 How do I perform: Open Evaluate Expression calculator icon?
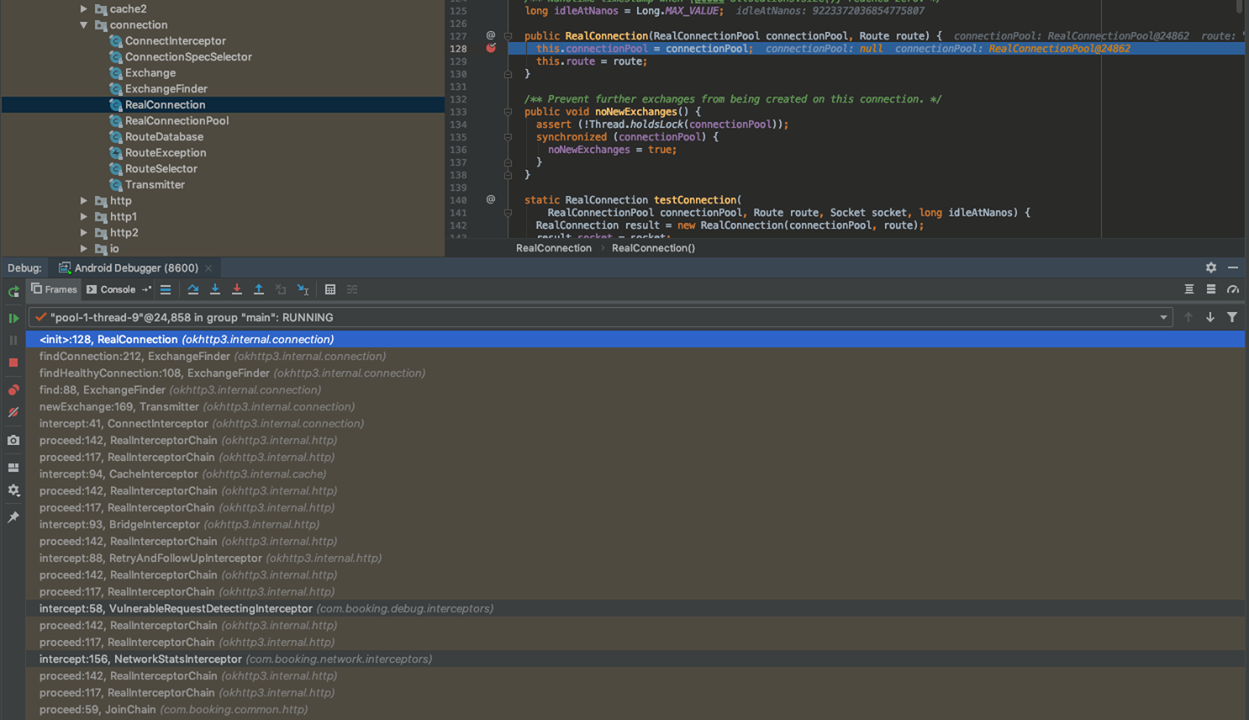(x=330, y=290)
